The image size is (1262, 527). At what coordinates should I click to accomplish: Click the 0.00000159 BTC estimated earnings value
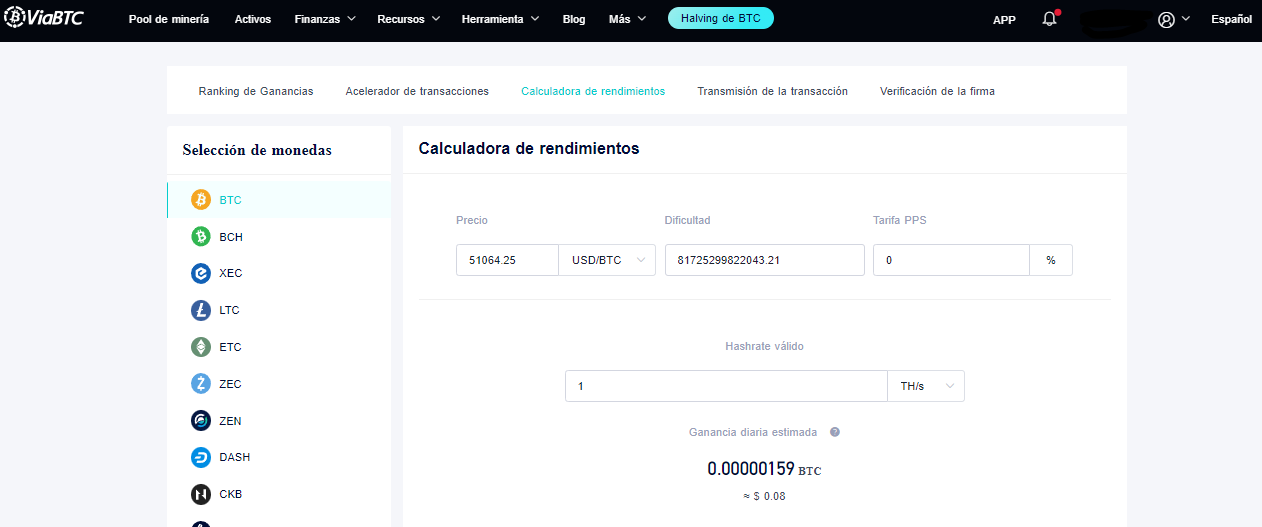pyautogui.click(x=764, y=469)
